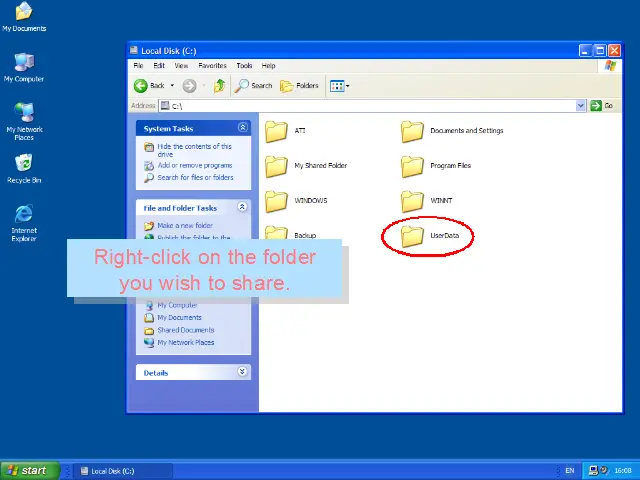Click Local Disk (C:) taskbar button
This screenshot has height=480, width=640.
(122, 471)
